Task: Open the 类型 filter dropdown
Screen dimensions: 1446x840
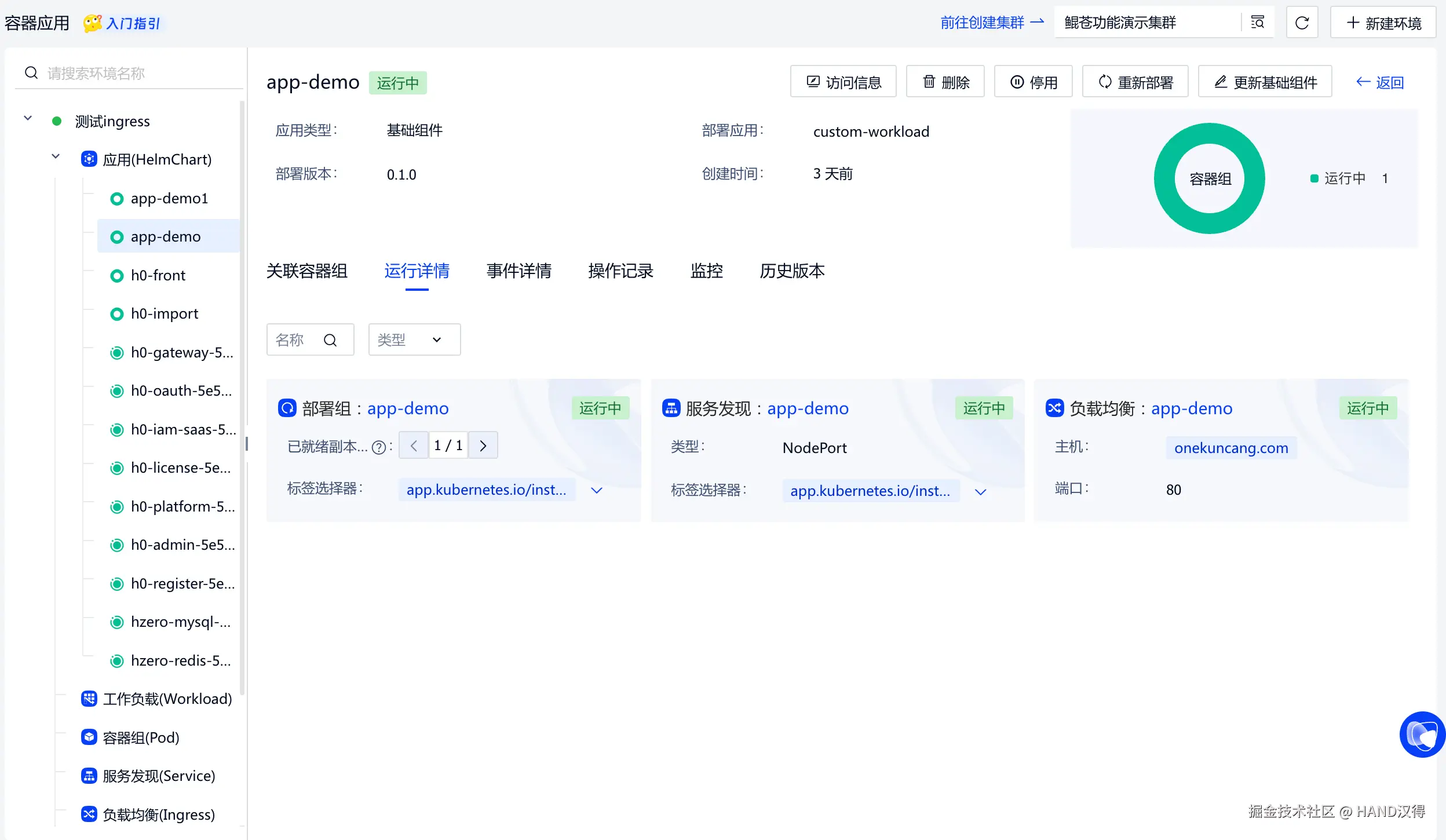Action: (414, 339)
